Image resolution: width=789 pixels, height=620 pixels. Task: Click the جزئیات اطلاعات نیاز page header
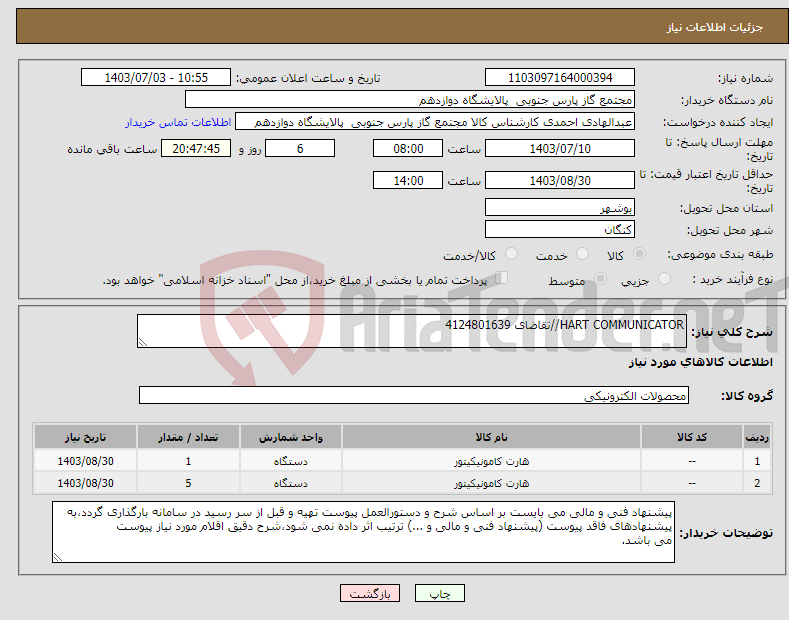pyautogui.click(x=715, y=27)
